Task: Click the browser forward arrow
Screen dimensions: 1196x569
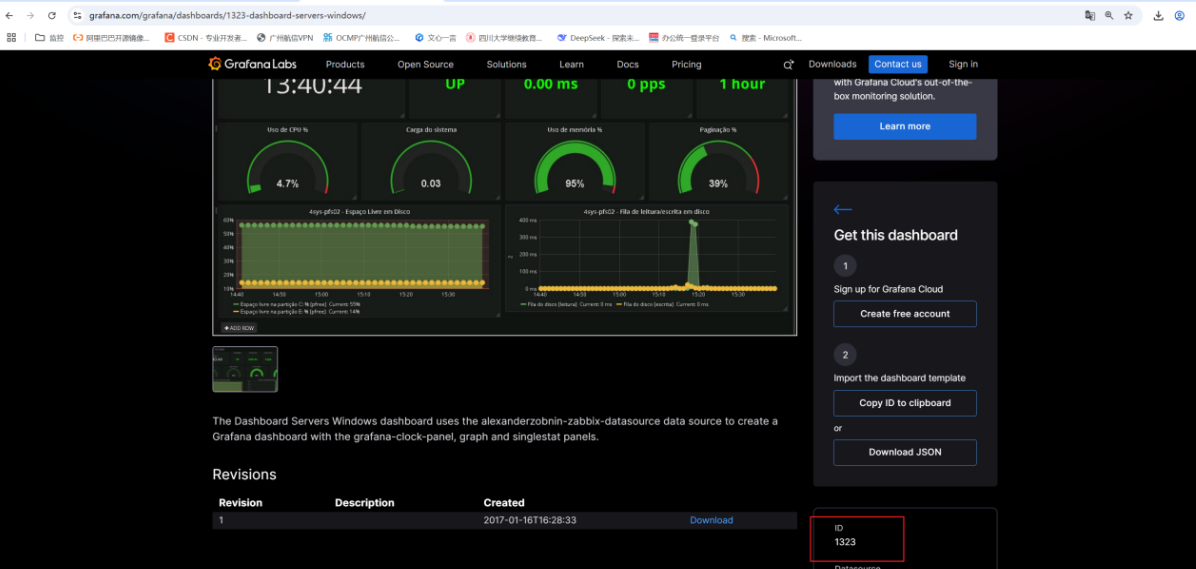Action: pyautogui.click(x=30, y=15)
